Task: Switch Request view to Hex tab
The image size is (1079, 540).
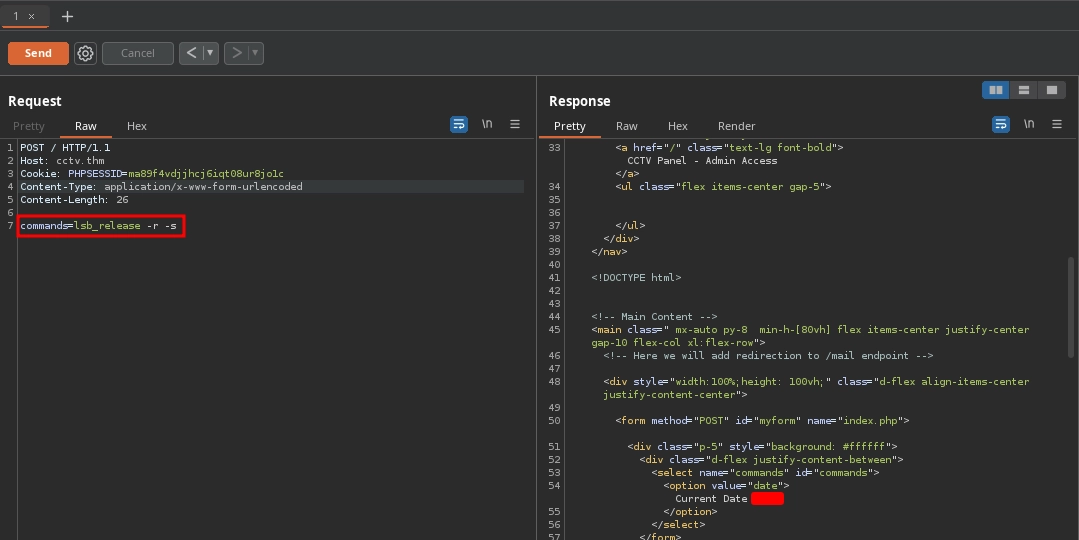Action: (x=137, y=126)
